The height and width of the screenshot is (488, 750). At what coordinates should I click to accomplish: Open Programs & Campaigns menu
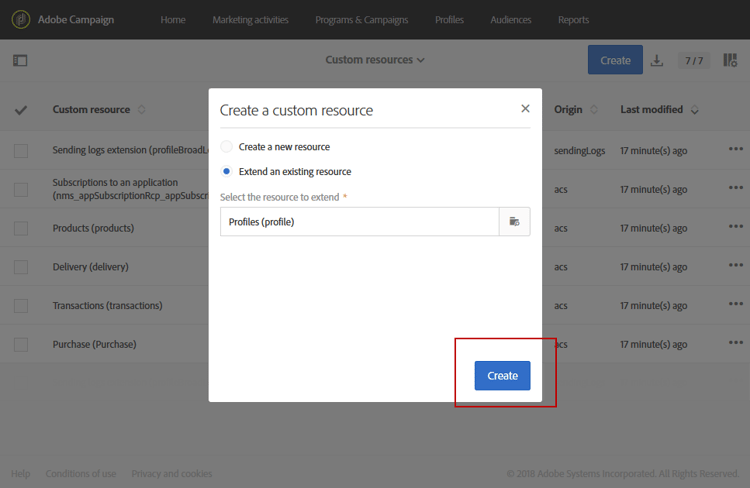361,20
